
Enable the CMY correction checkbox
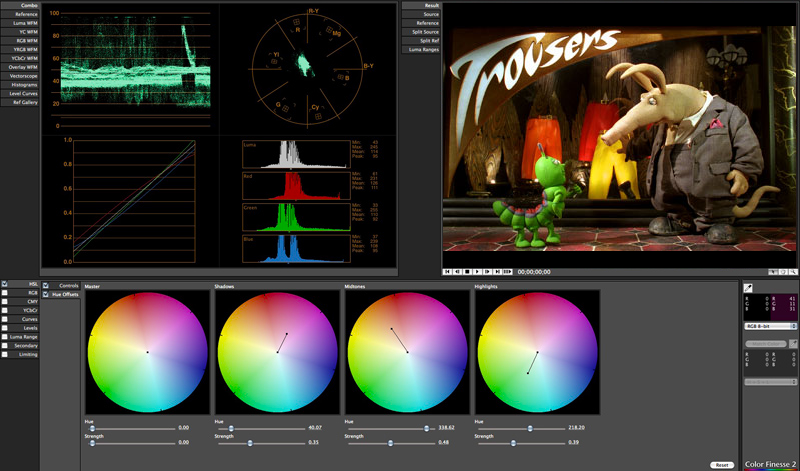point(5,302)
